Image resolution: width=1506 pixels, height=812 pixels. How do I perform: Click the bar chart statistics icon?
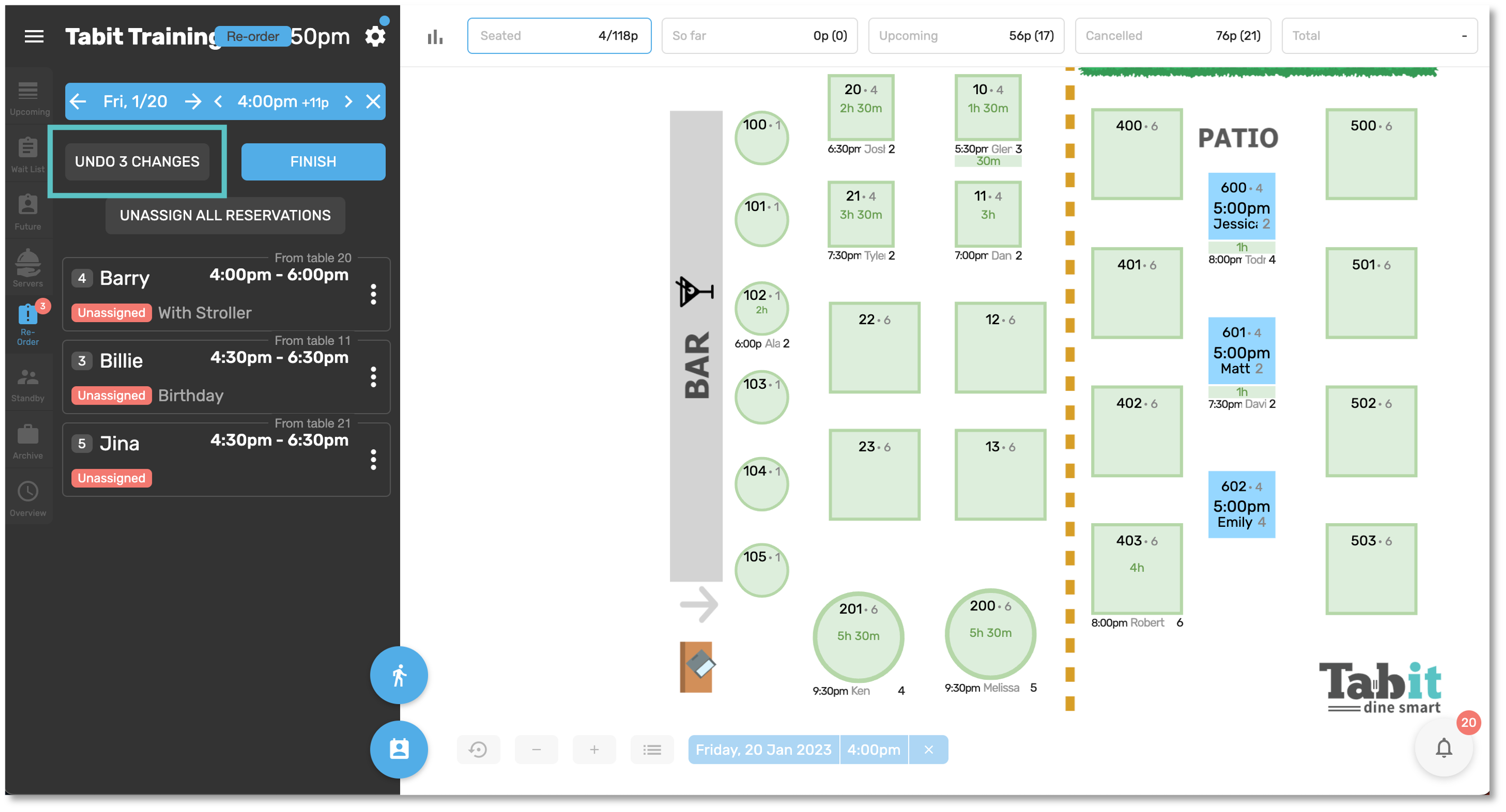(435, 37)
